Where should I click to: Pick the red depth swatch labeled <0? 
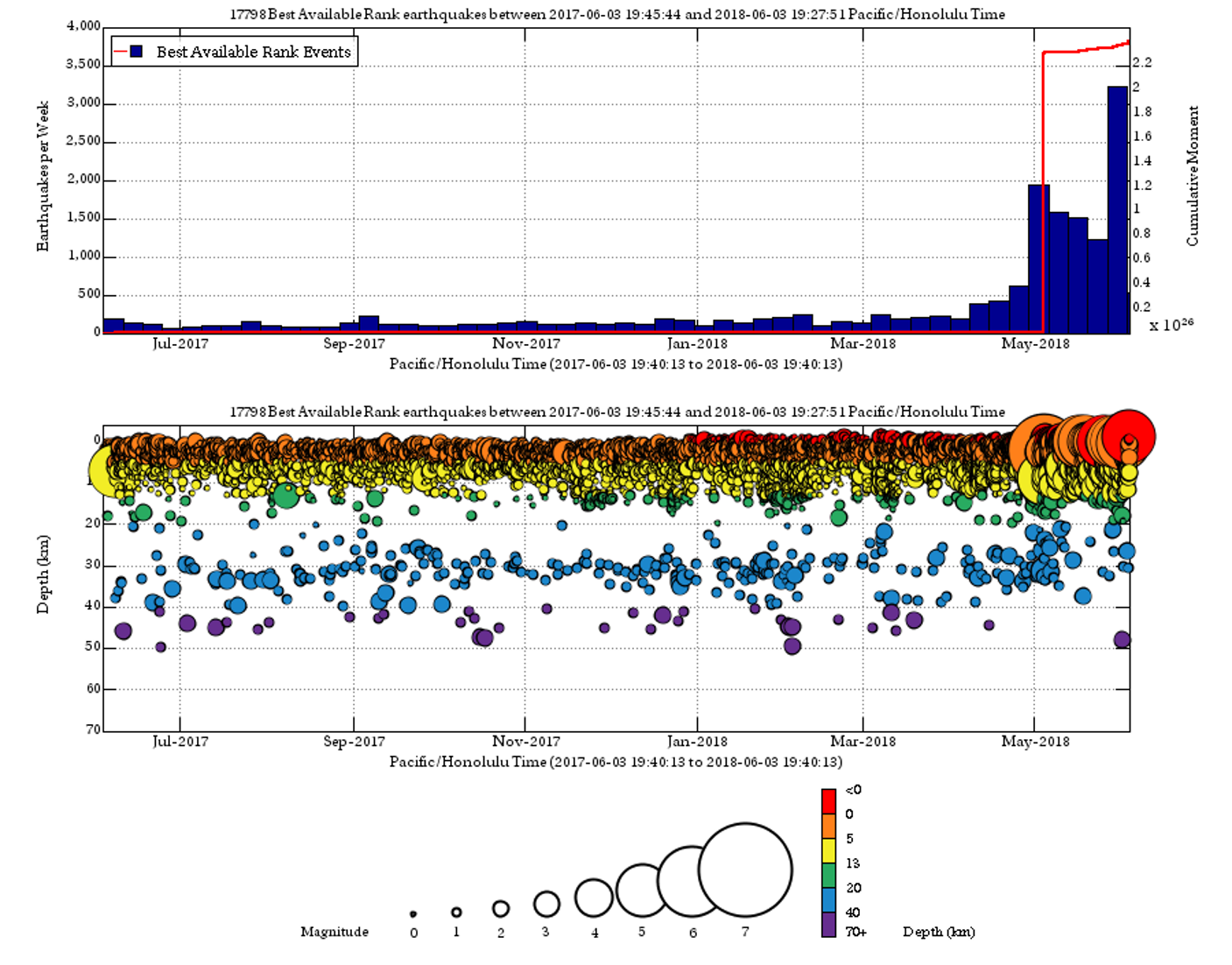pyautogui.click(x=828, y=800)
